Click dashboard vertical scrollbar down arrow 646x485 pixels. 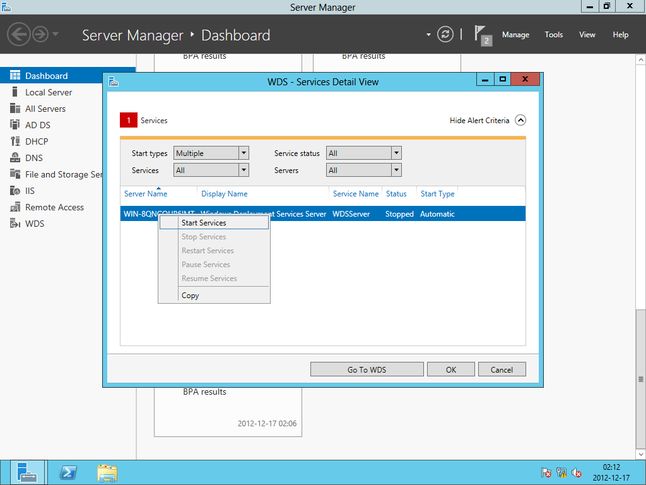(641, 454)
